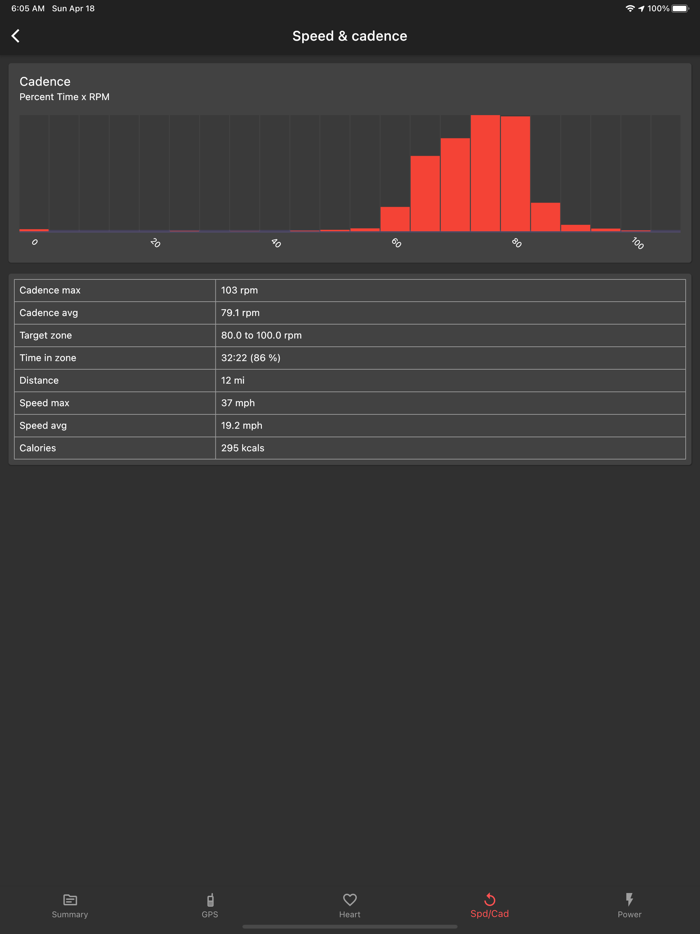This screenshot has width=700, height=934.
Task: Select the 19.2 mph speed avg value
Action: 241,426
